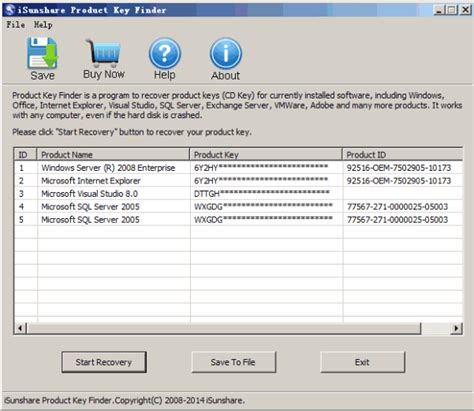
Task: Click the Help question mark icon
Action: pyautogui.click(x=165, y=53)
